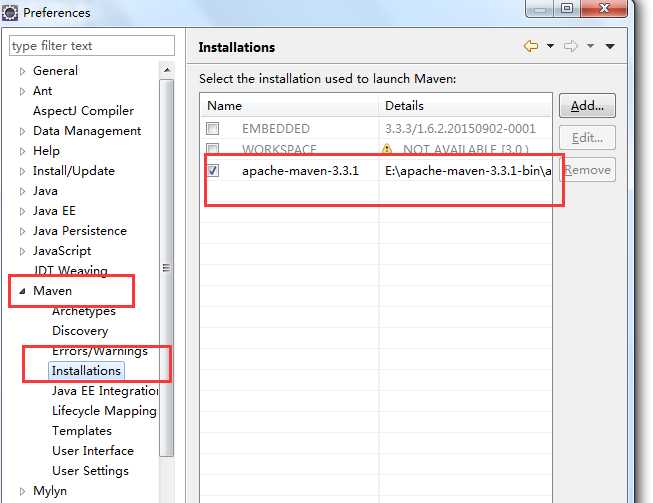Screen dimensions: 653x503
Task: Expand the Install/Update node
Action: [22, 171]
